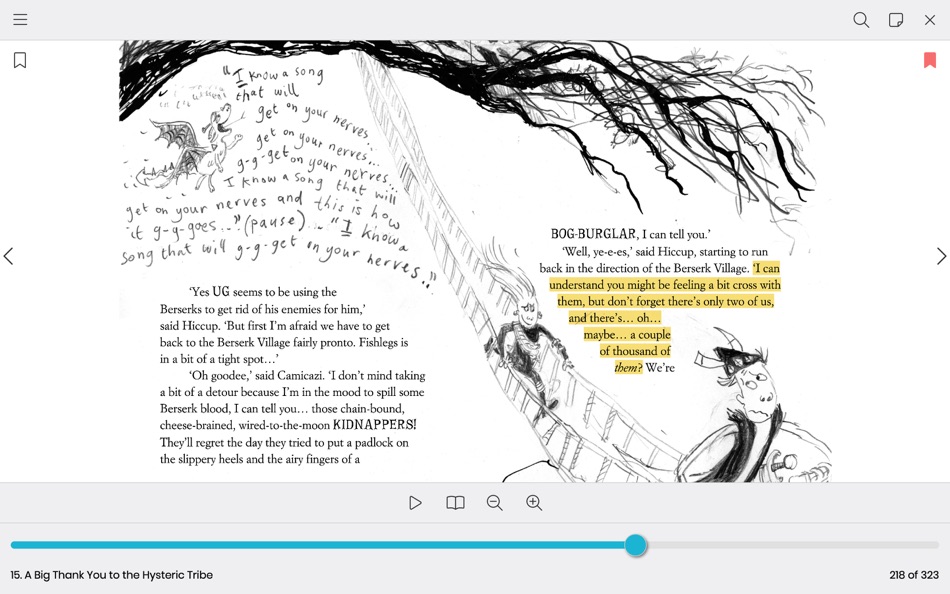
Task: Jump back on the blue progress track
Action: (317, 545)
